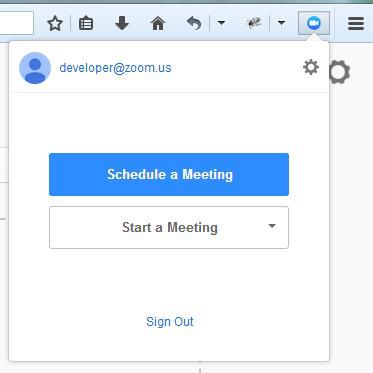Click the bookmark star icon
Screen dimensions: 373x373
(55, 24)
